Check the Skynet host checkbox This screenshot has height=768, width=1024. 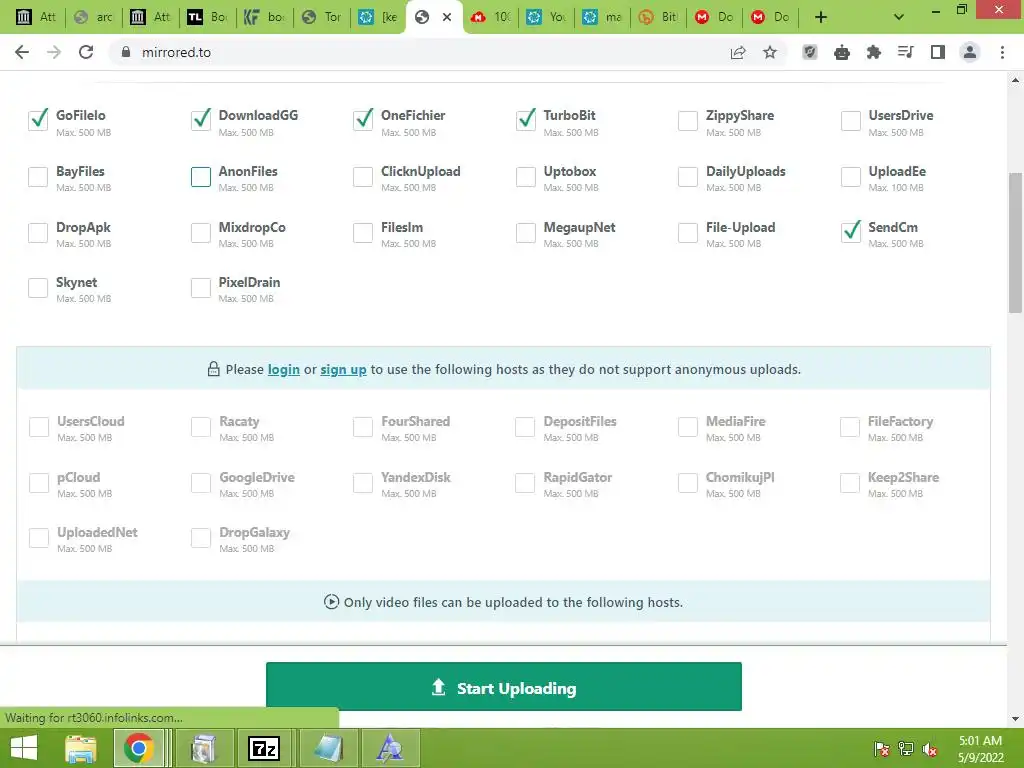(x=38, y=287)
